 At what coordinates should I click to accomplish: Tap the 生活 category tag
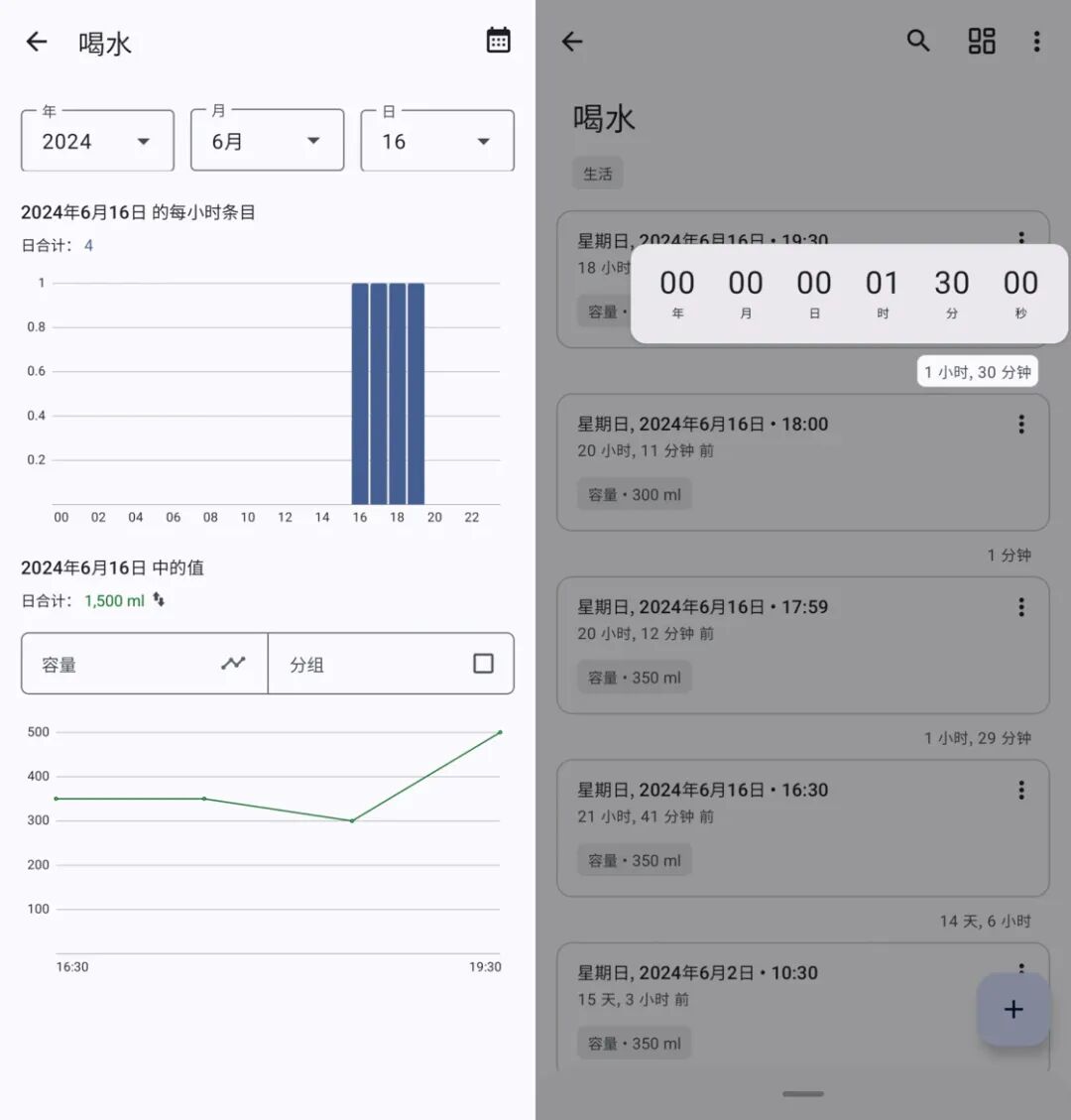click(x=598, y=174)
